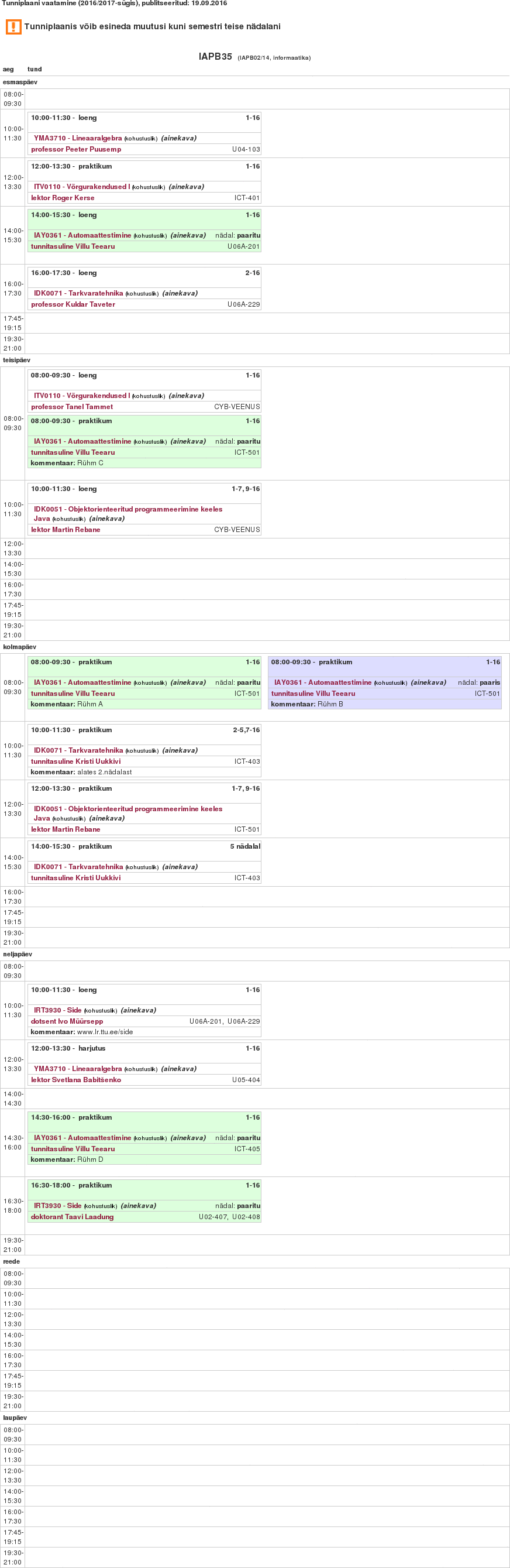Click the orange warning exclamation icon
The image size is (510, 1568).
[13, 27]
